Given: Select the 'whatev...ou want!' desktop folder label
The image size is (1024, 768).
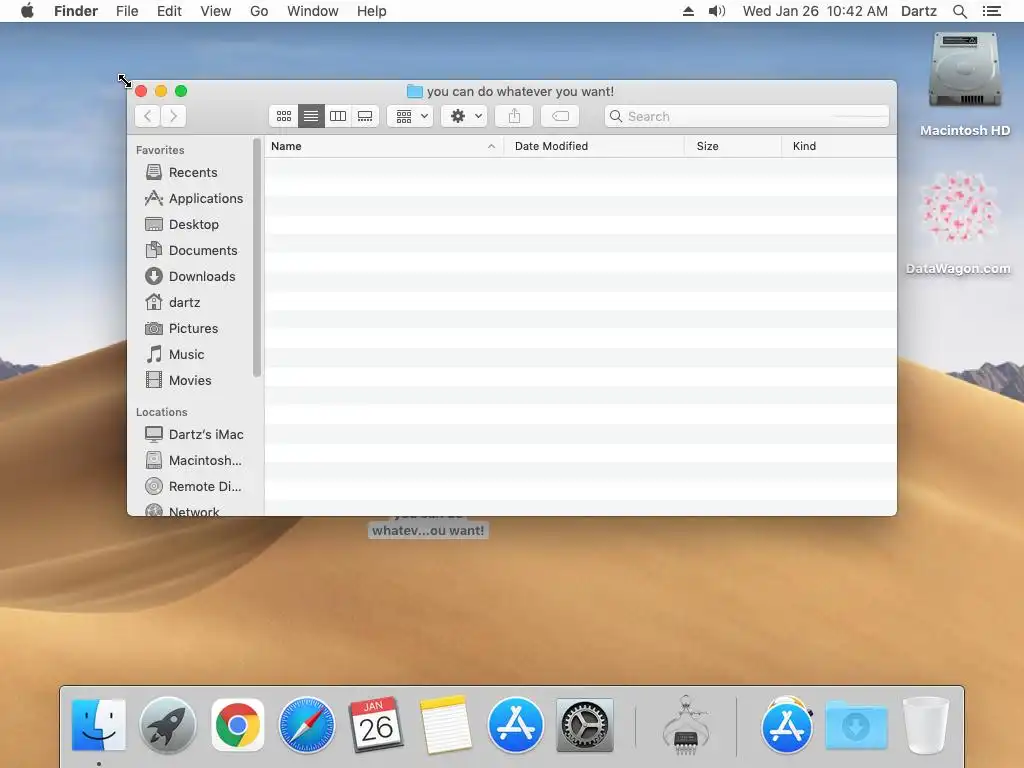Looking at the screenshot, I should coord(428,530).
